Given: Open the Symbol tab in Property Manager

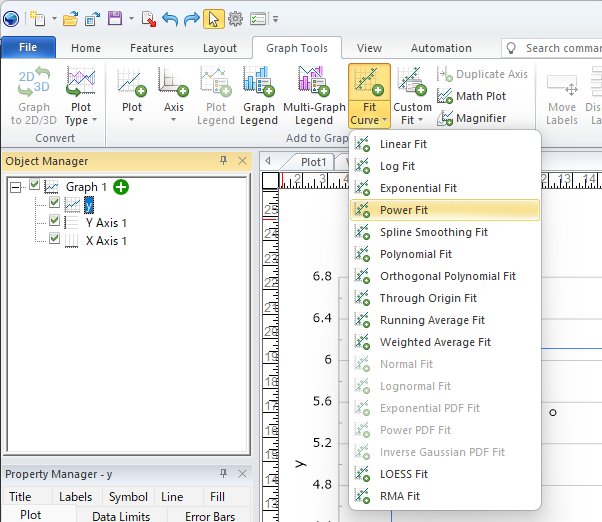Looking at the screenshot, I should [x=128, y=496].
